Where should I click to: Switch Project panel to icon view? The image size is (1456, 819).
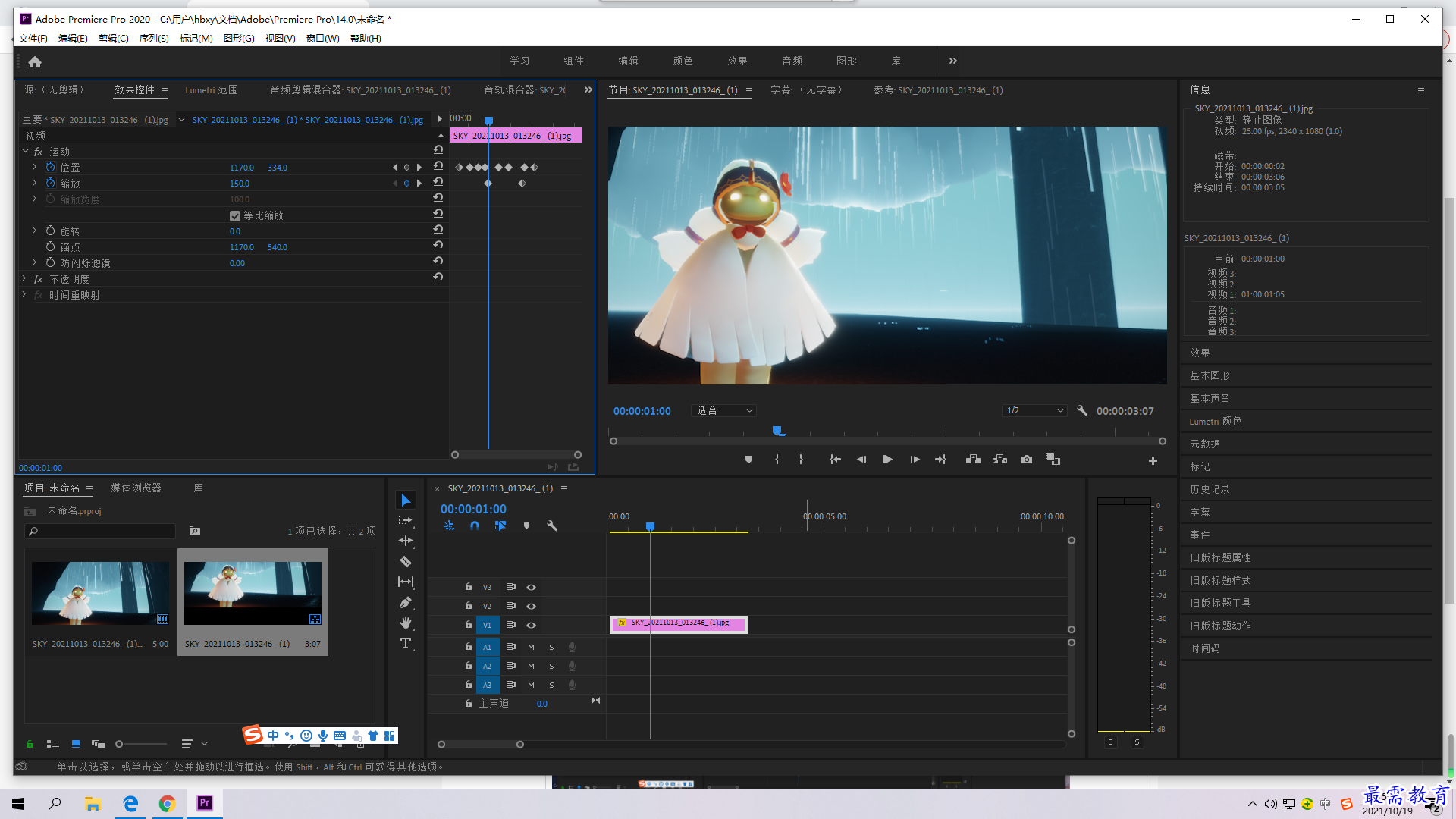tap(76, 744)
